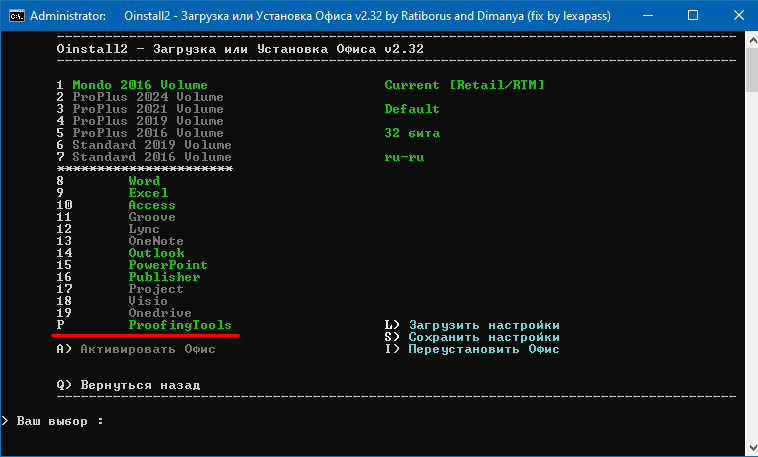
Task: Click the Переустановить Офис option
Action: point(472,349)
